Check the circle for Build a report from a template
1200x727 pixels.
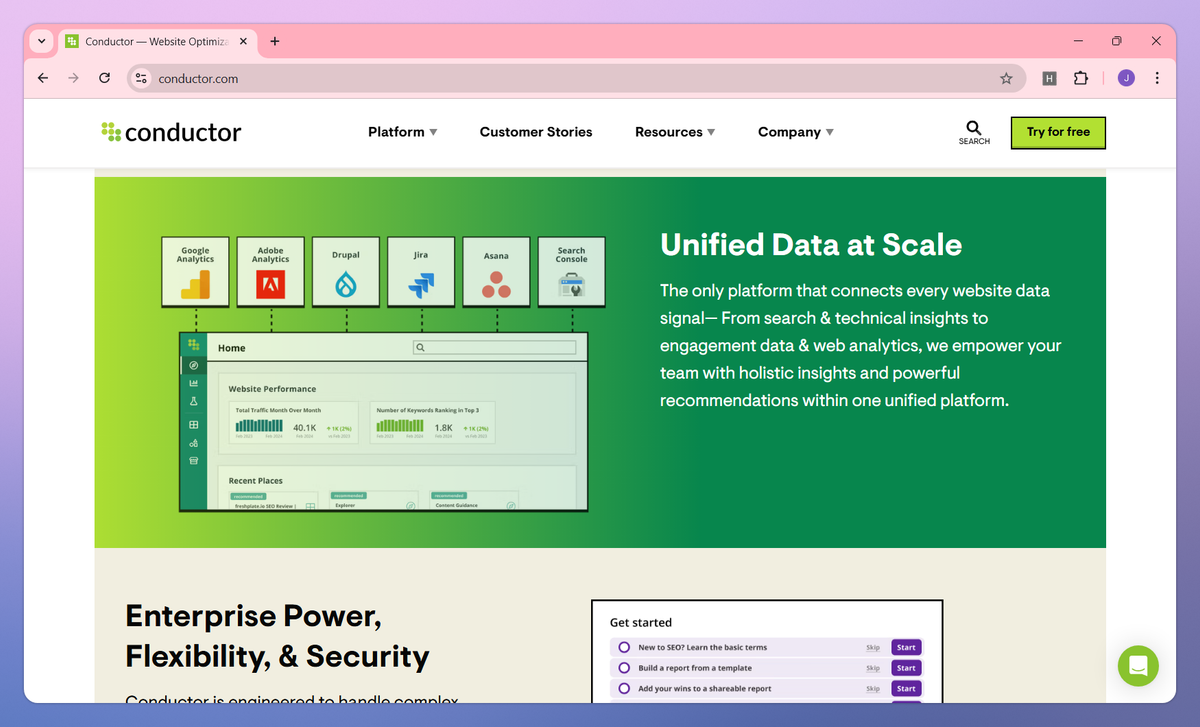pyautogui.click(x=624, y=668)
